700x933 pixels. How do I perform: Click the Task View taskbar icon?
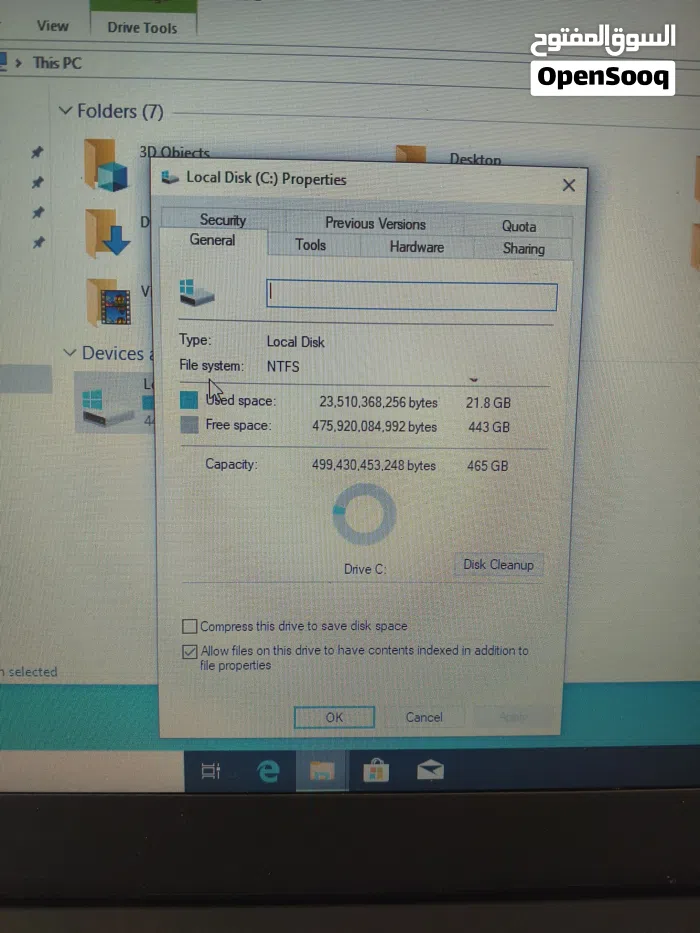pos(211,770)
